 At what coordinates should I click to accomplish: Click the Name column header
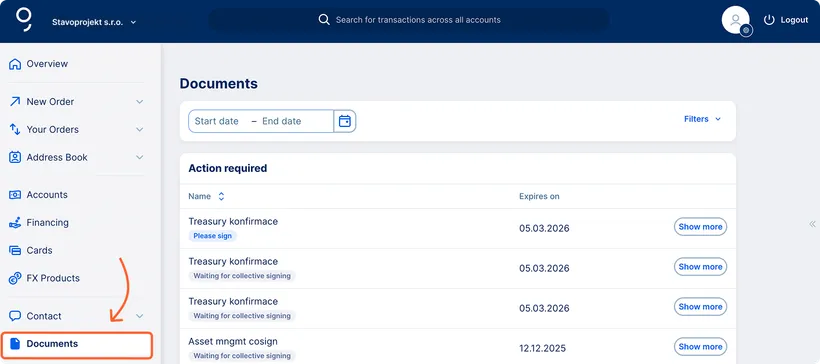click(199, 197)
